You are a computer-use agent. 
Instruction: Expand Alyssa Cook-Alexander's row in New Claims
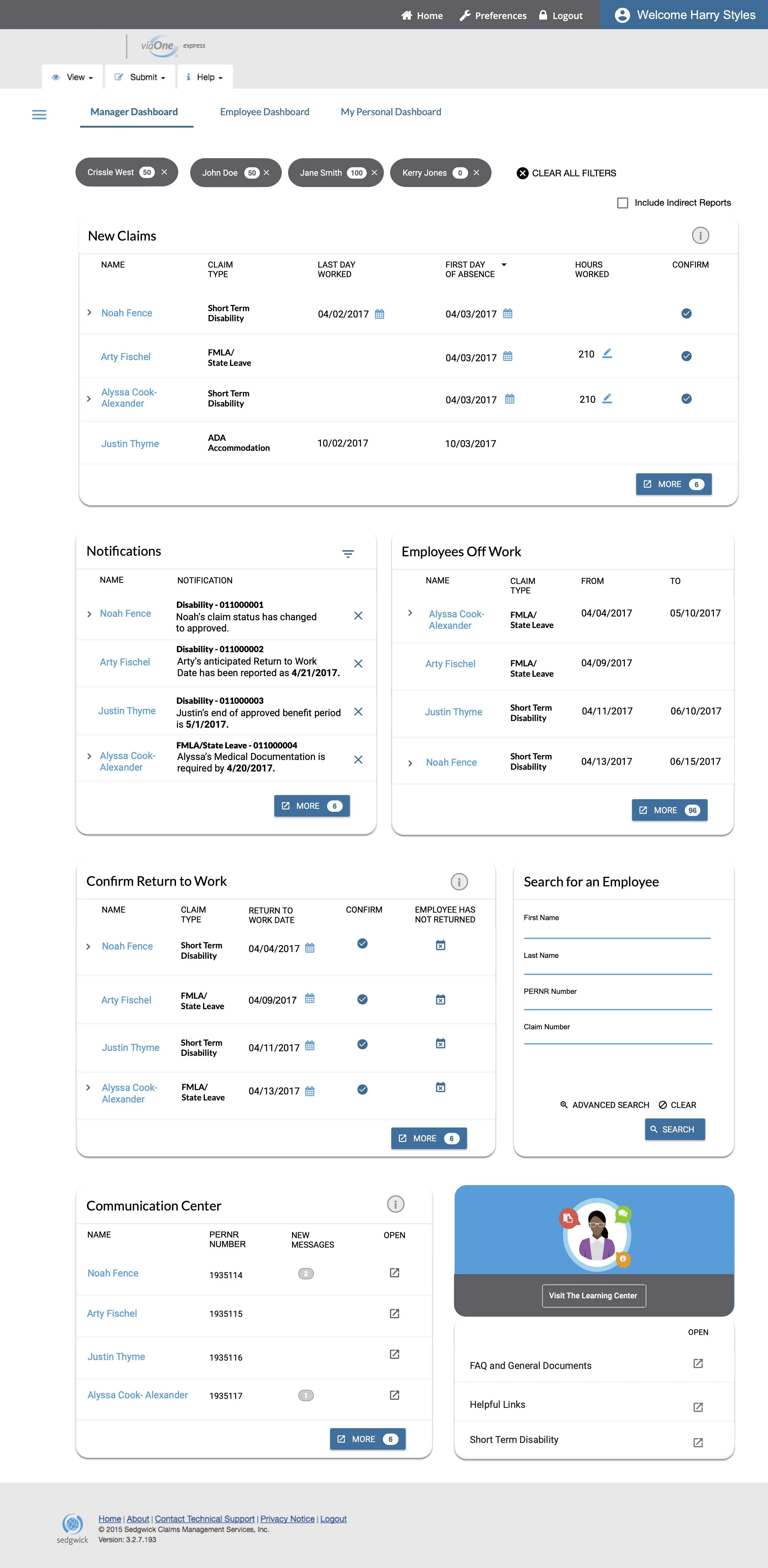(x=89, y=398)
